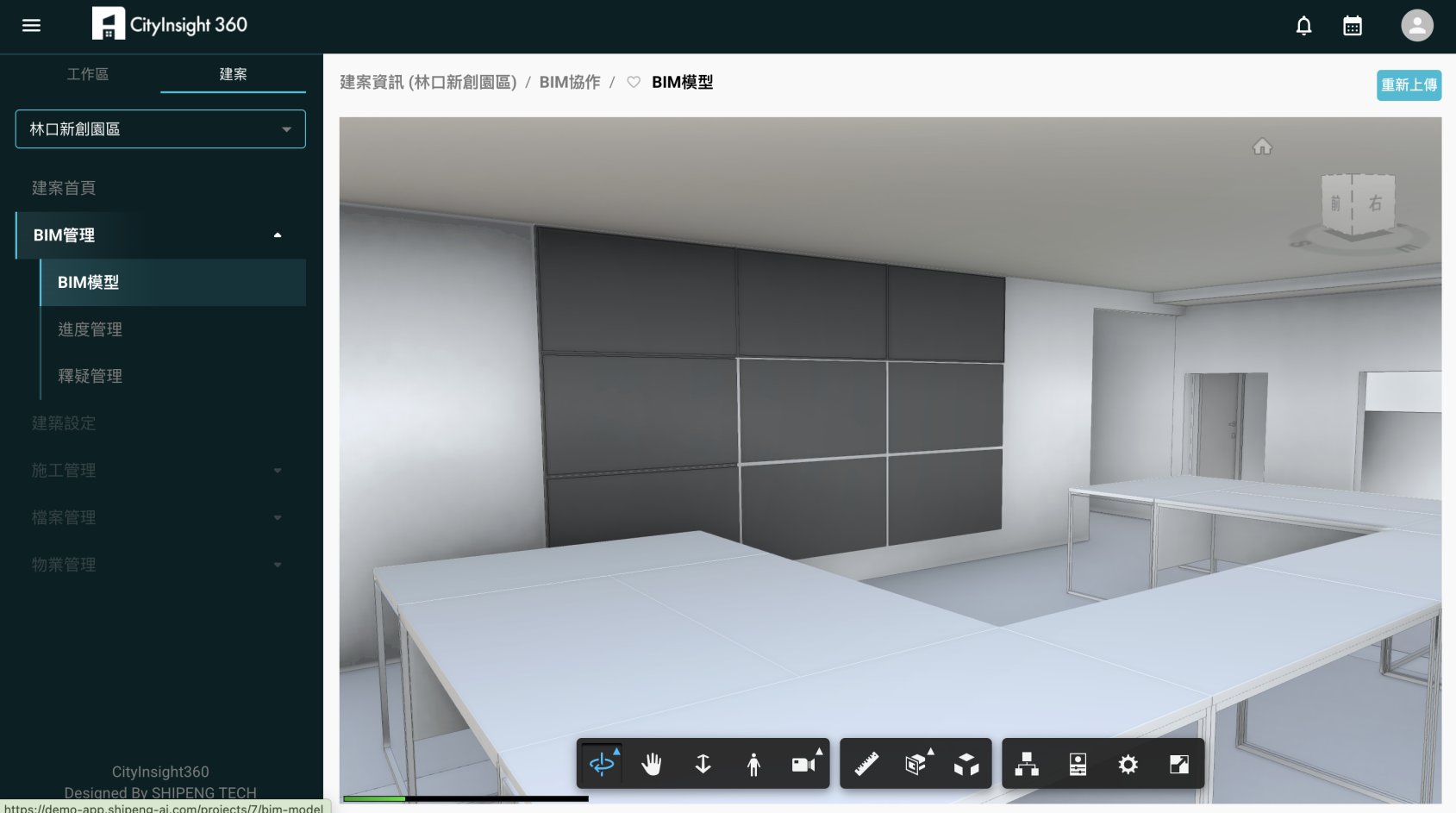This screenshot has height=813, width=1456.
Task: Activate the Pan hand tool
Action: tap(652, 764)
